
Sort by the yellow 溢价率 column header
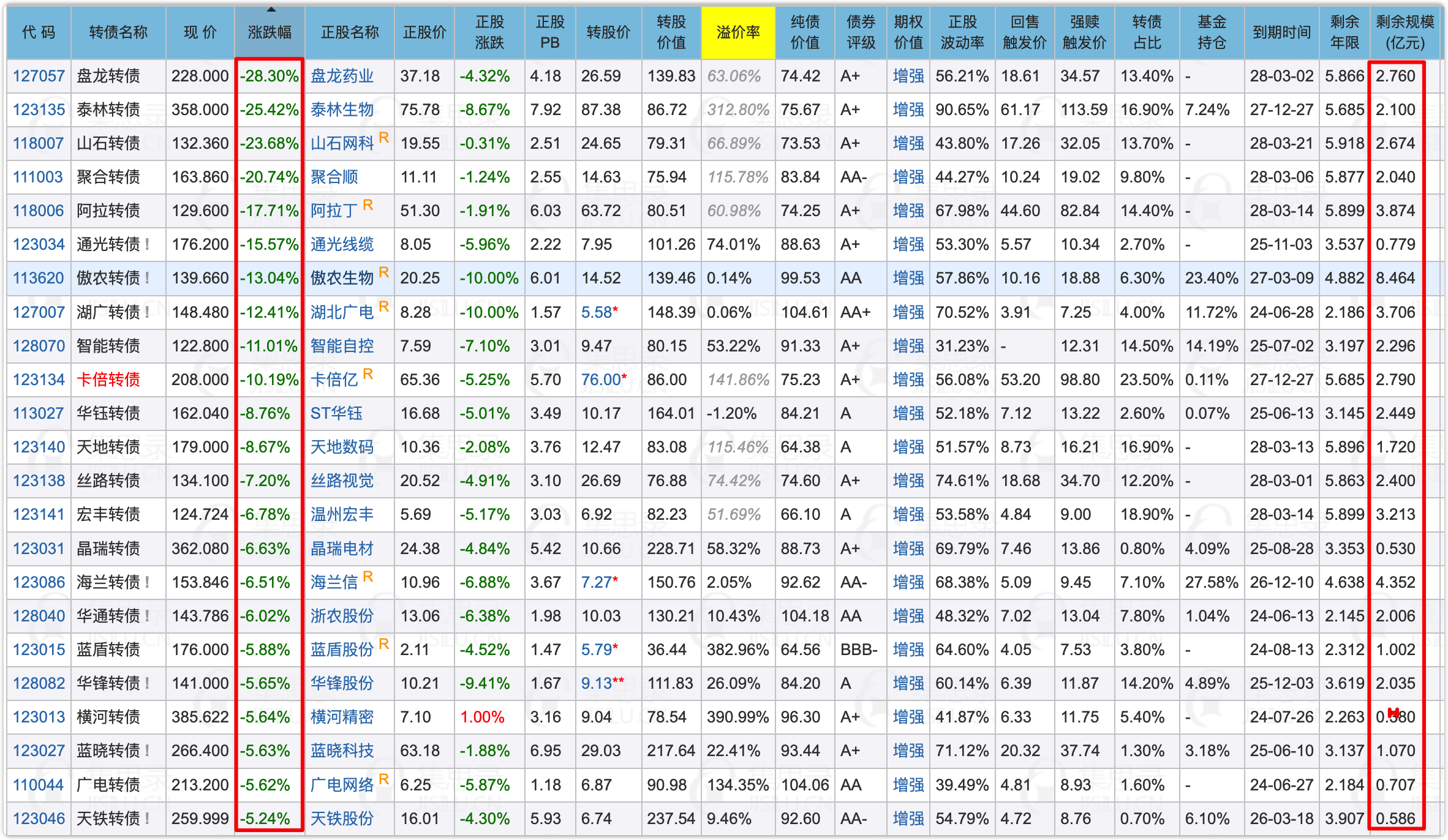(738, 32)
